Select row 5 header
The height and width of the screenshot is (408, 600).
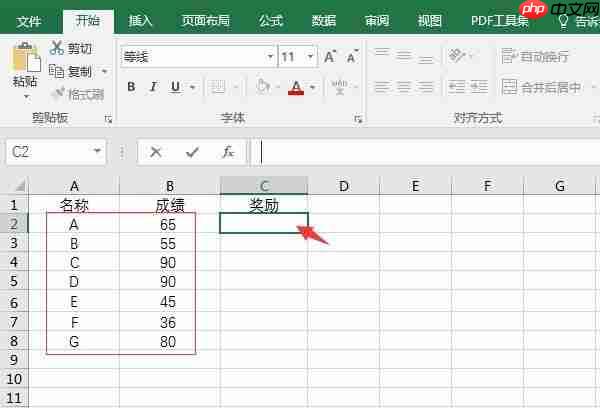coord(14,281)
